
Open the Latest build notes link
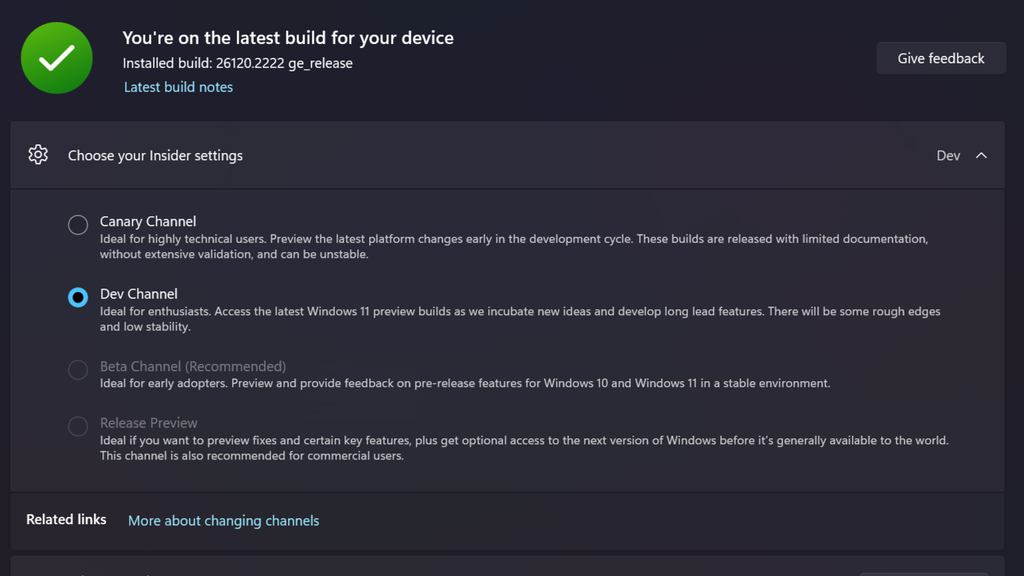click(178, 87)
